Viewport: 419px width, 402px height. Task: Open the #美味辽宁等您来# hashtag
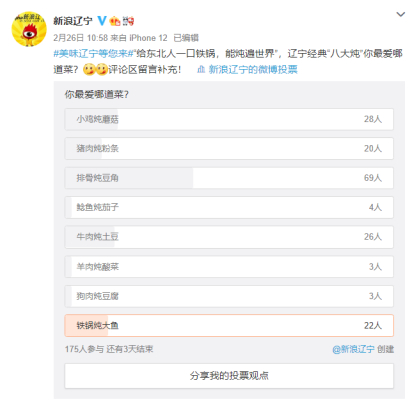tap(94, 54)
